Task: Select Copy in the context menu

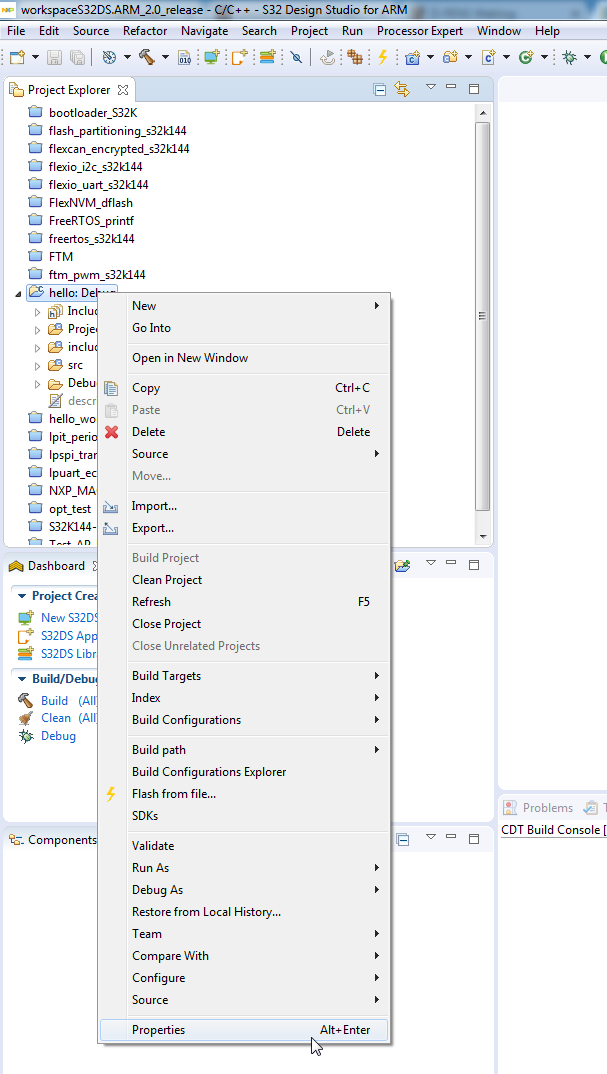Action: pyautogui.click(x=244, y=388)
